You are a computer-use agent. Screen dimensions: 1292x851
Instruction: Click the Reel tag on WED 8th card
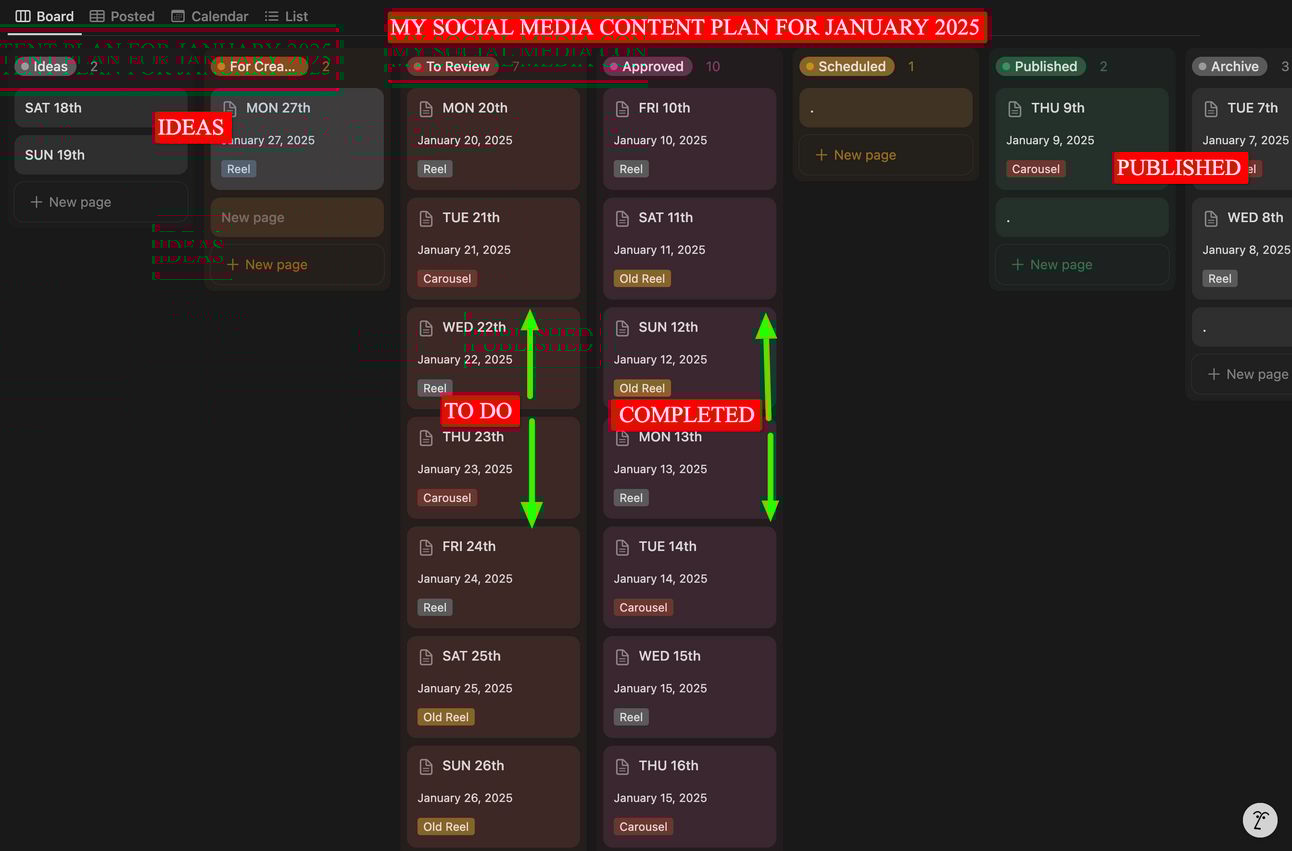coord(1220,279)
